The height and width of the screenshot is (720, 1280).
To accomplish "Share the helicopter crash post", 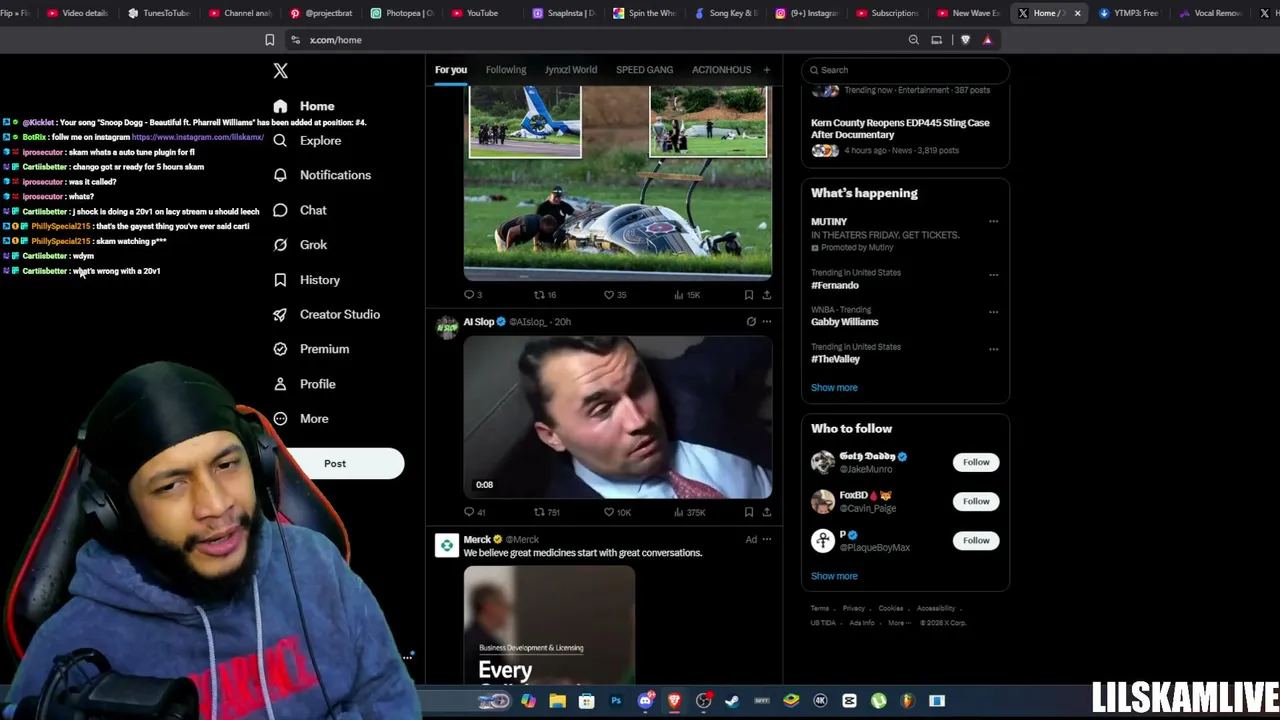I will [x=767, y=295].
